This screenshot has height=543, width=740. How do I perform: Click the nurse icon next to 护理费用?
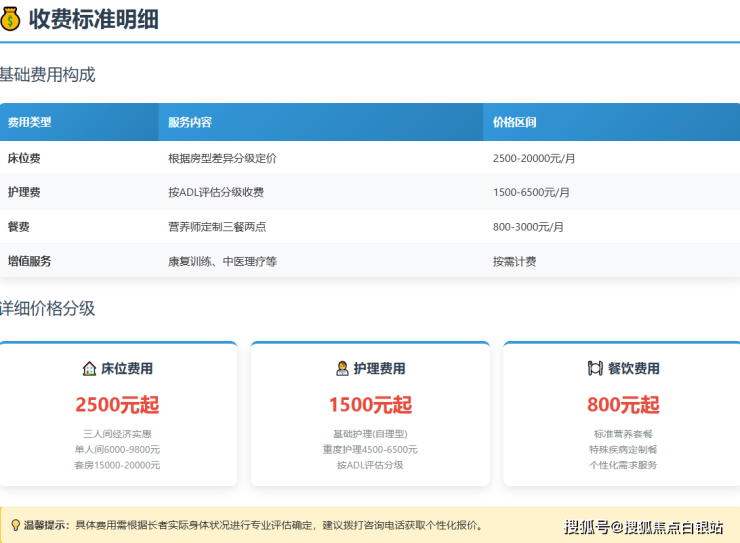pos(342,368)
